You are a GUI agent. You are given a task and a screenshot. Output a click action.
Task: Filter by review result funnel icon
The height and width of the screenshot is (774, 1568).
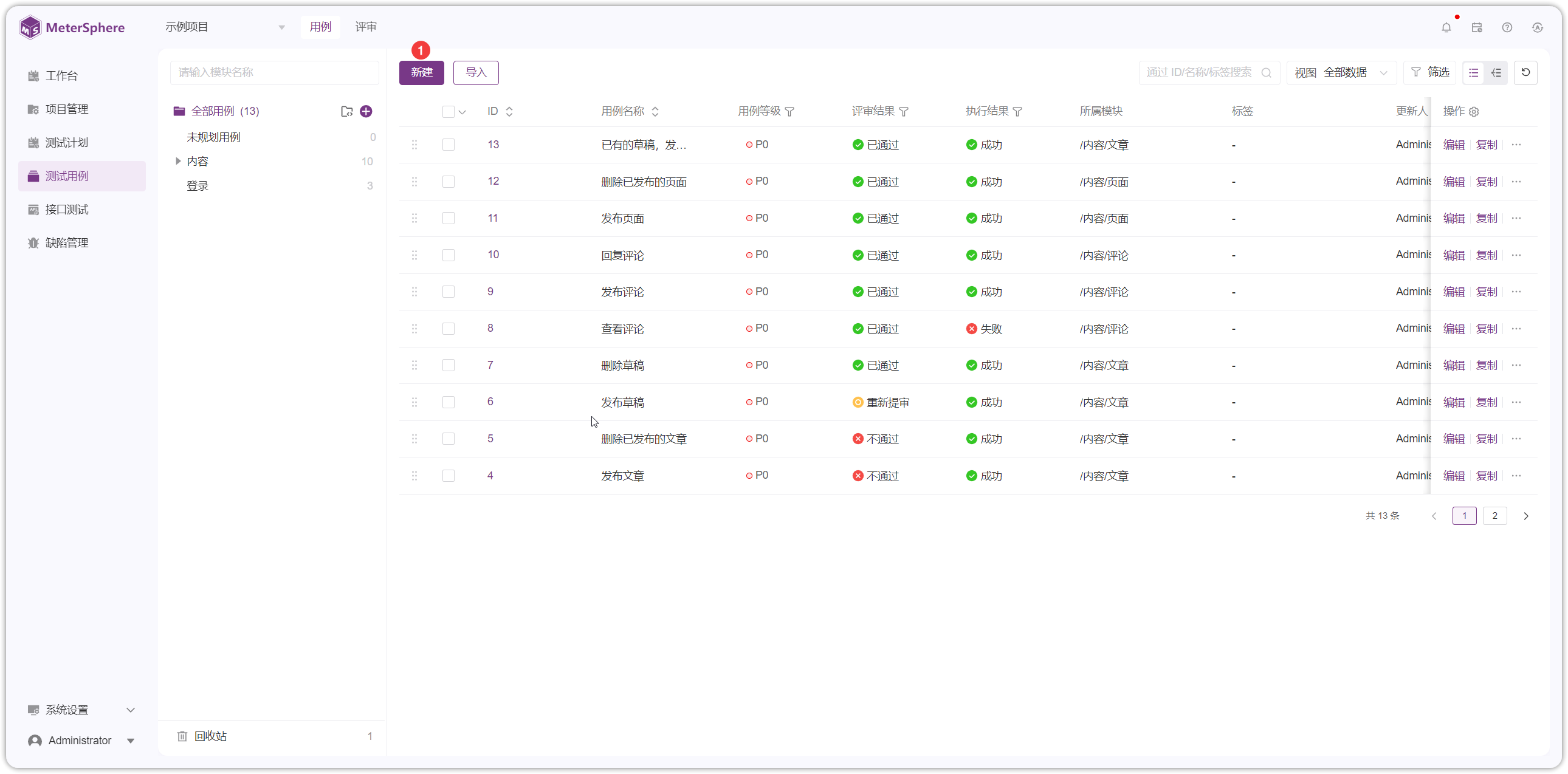[x=904, y=112]
